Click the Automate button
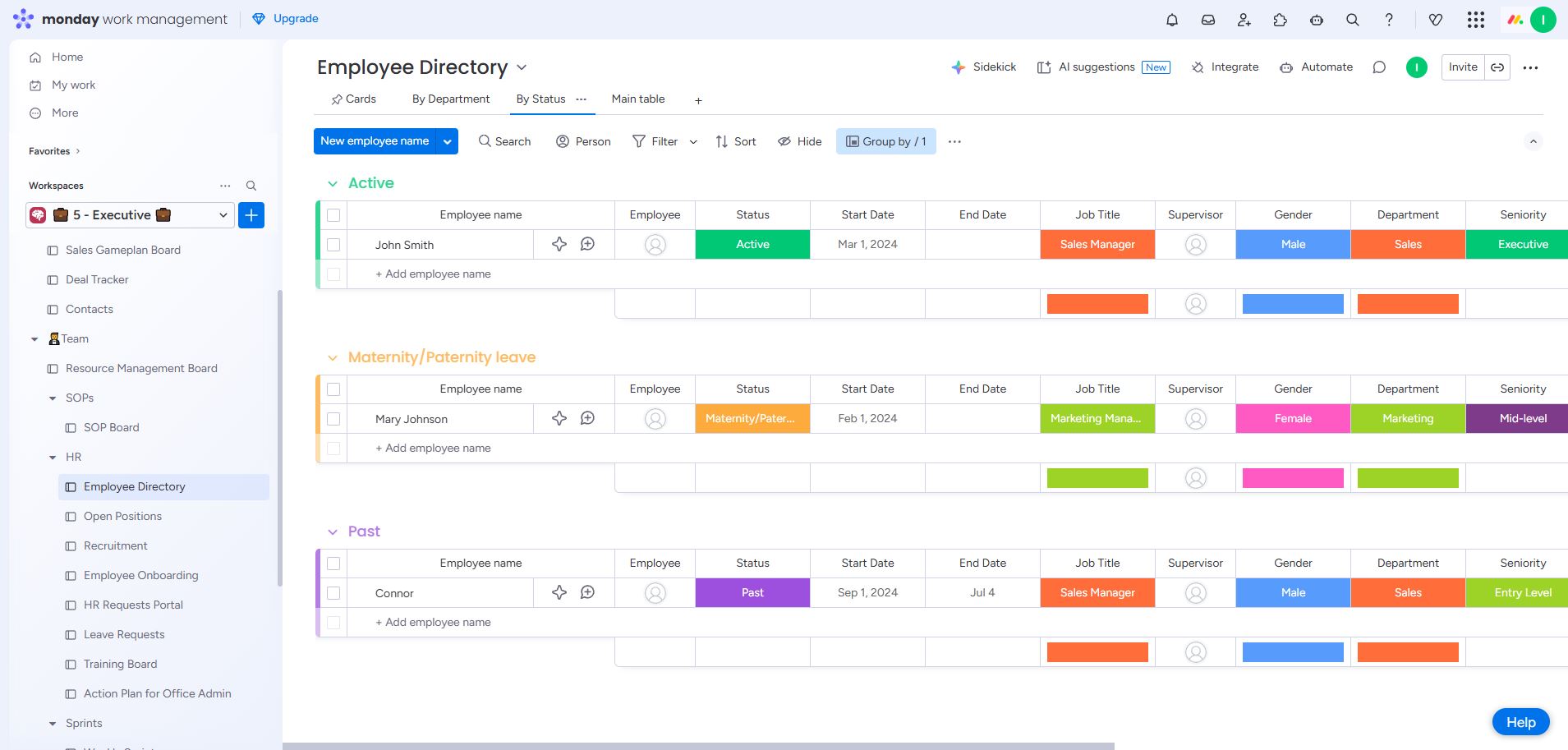 coord(1316,67)
